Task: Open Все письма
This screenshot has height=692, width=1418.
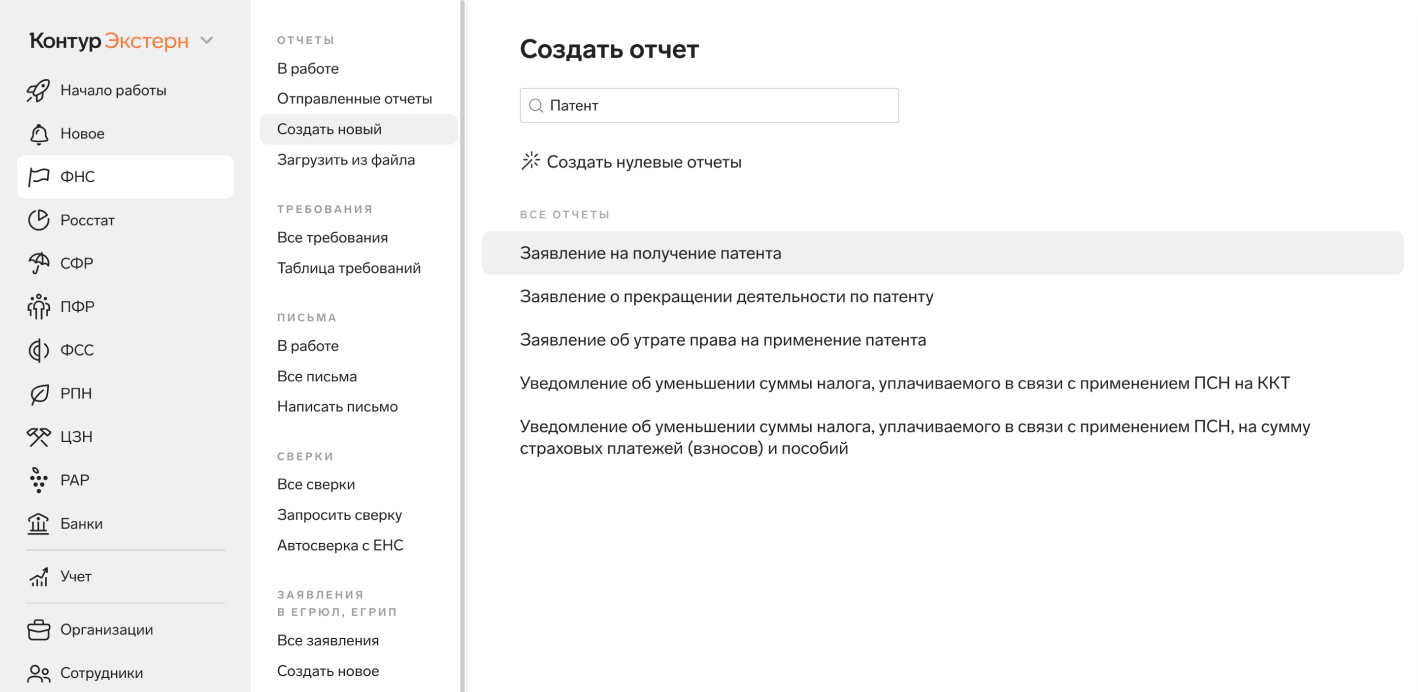Action: pos(317,377)
